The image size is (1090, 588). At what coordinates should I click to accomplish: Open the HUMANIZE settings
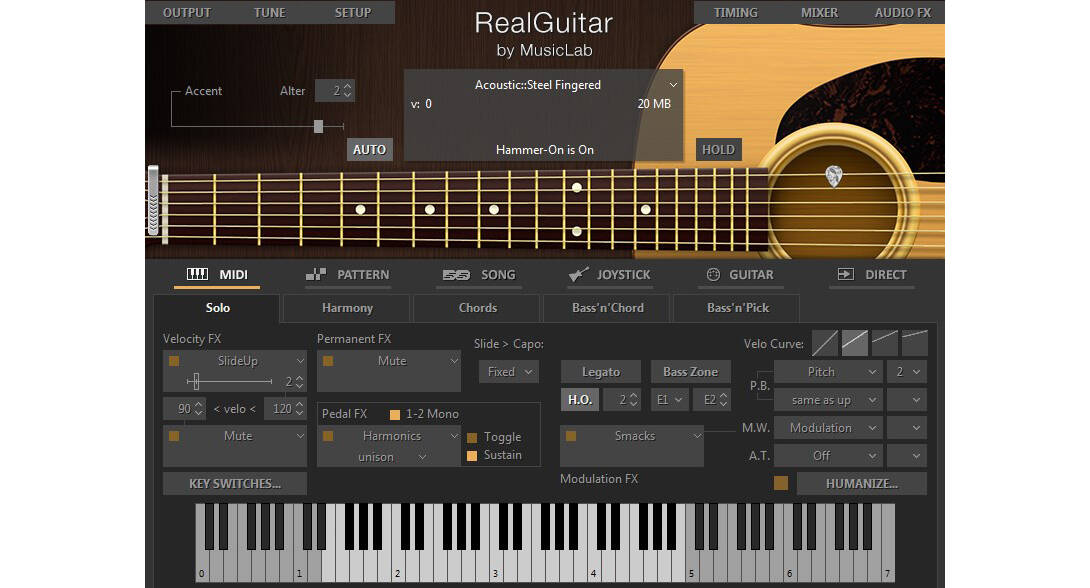(861, 484)
